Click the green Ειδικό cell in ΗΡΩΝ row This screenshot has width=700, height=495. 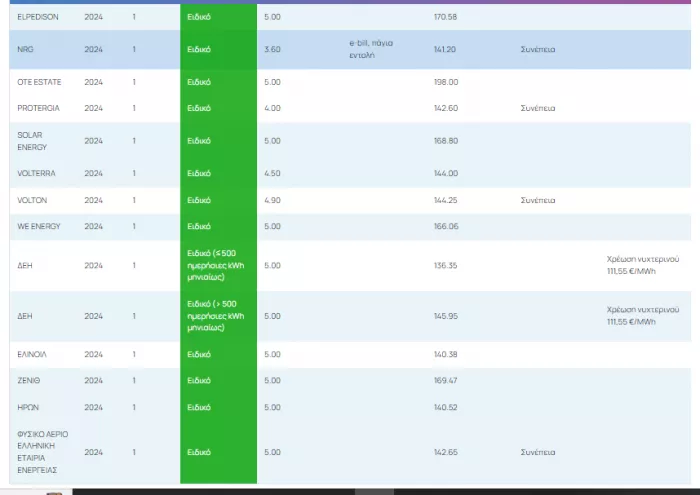click(x=218, y=407)
